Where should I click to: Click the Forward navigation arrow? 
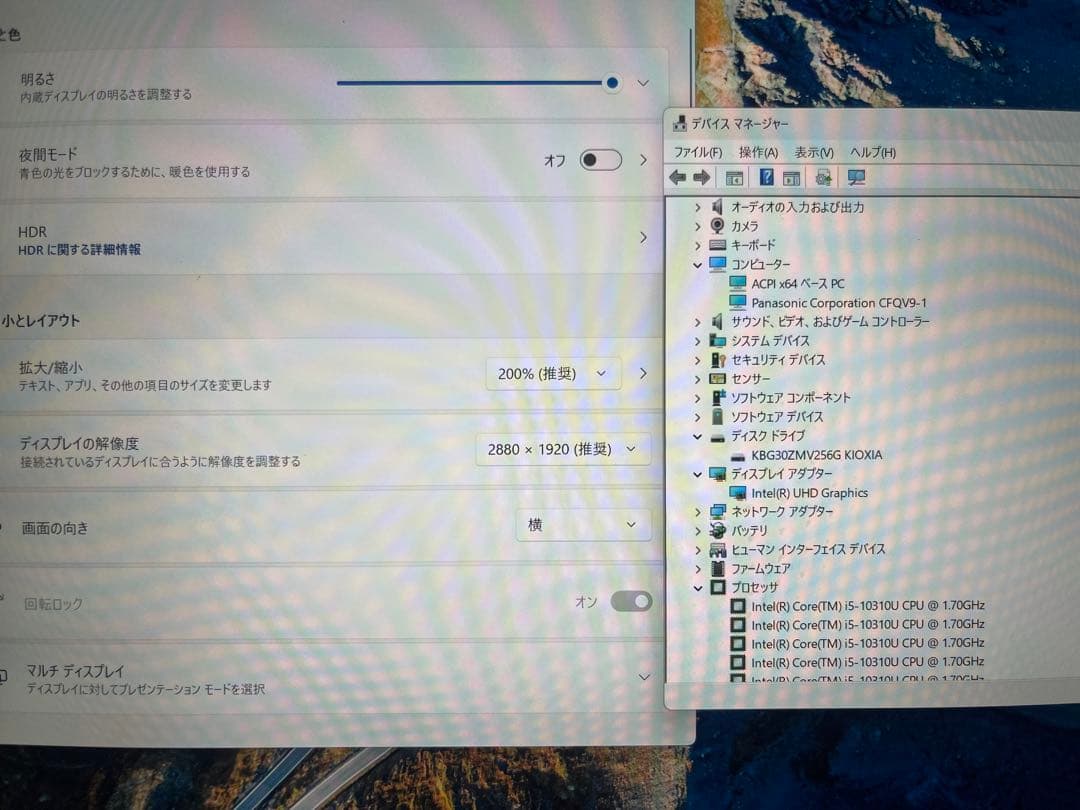[x=703, y=177]
